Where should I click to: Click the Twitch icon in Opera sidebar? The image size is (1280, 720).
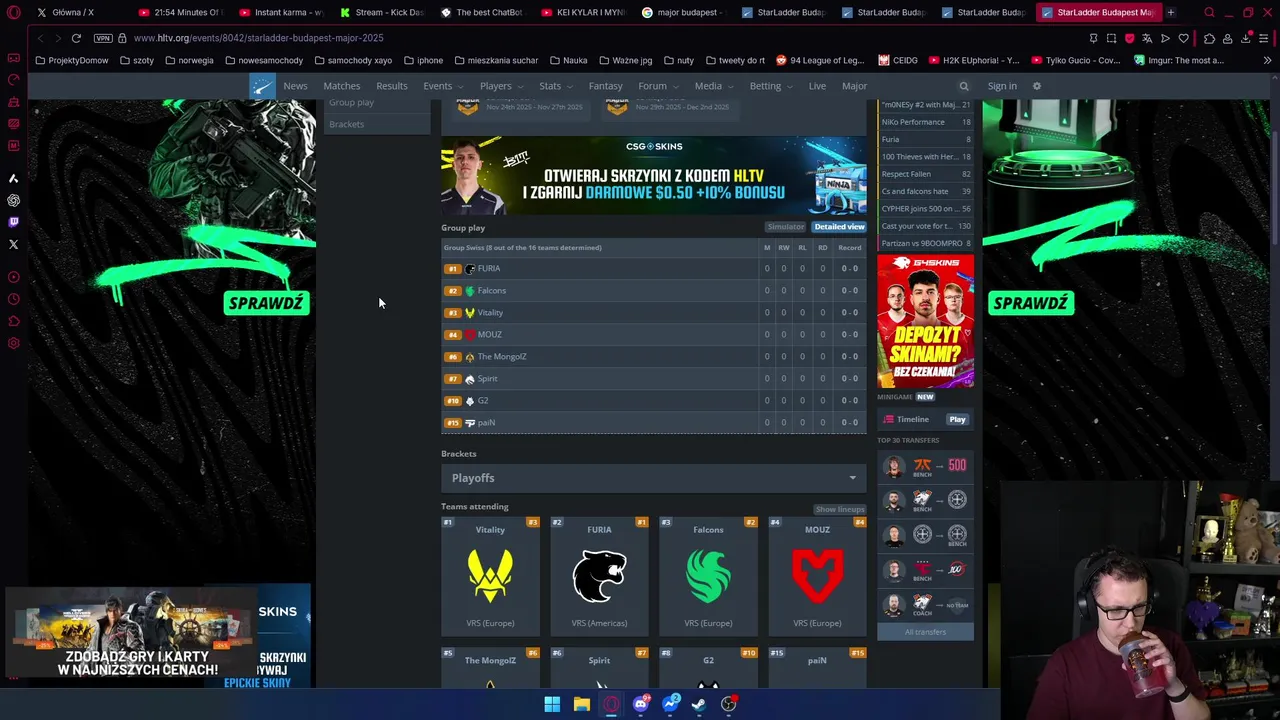pyautogui.click(x=13, y=222)
